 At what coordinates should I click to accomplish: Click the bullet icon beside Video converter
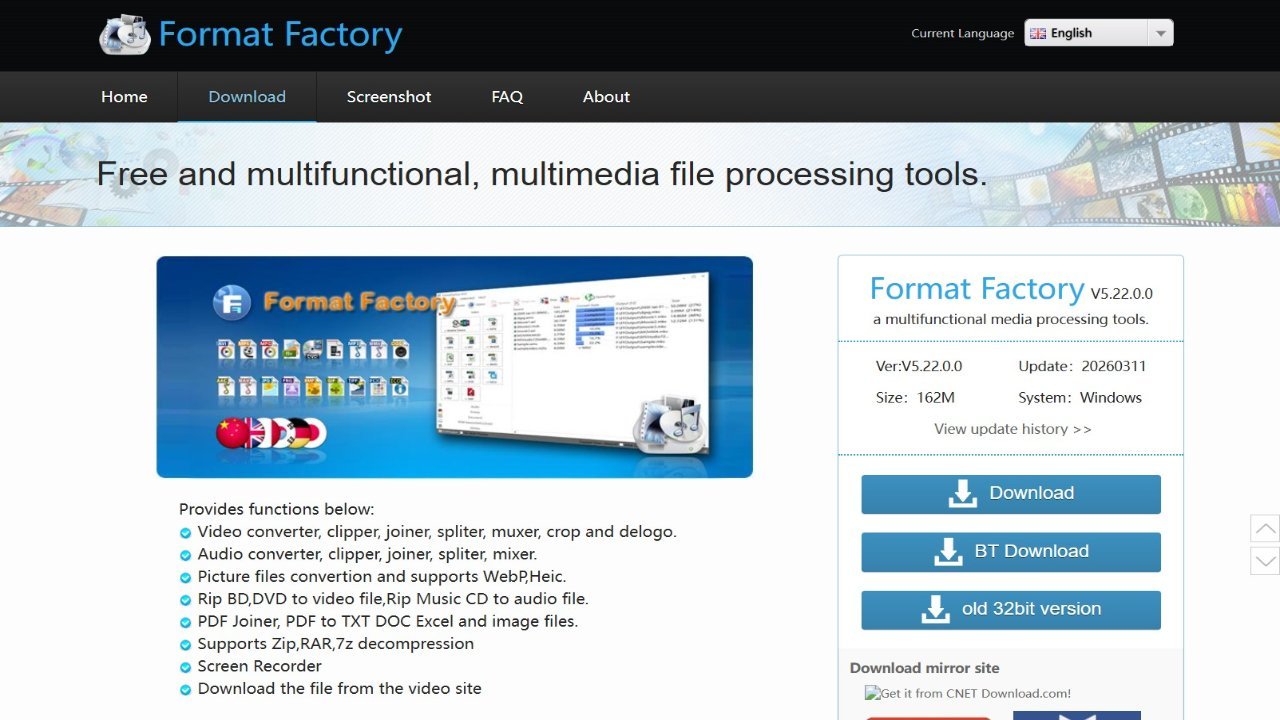coord(185,533)
